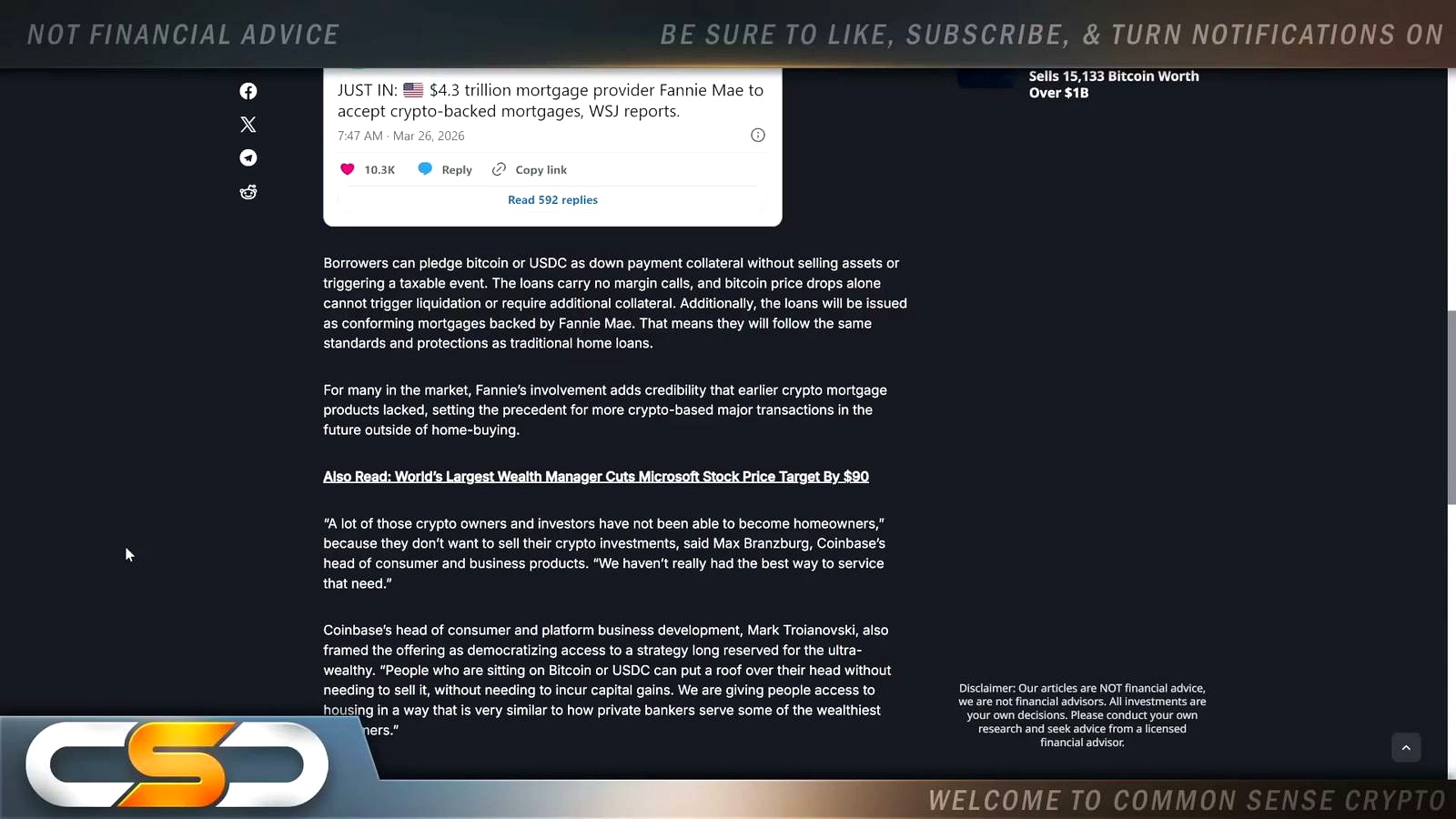This screenshot has width=1456, height=819.
Task: Share the article via Telegram
Action: [248, 158]
